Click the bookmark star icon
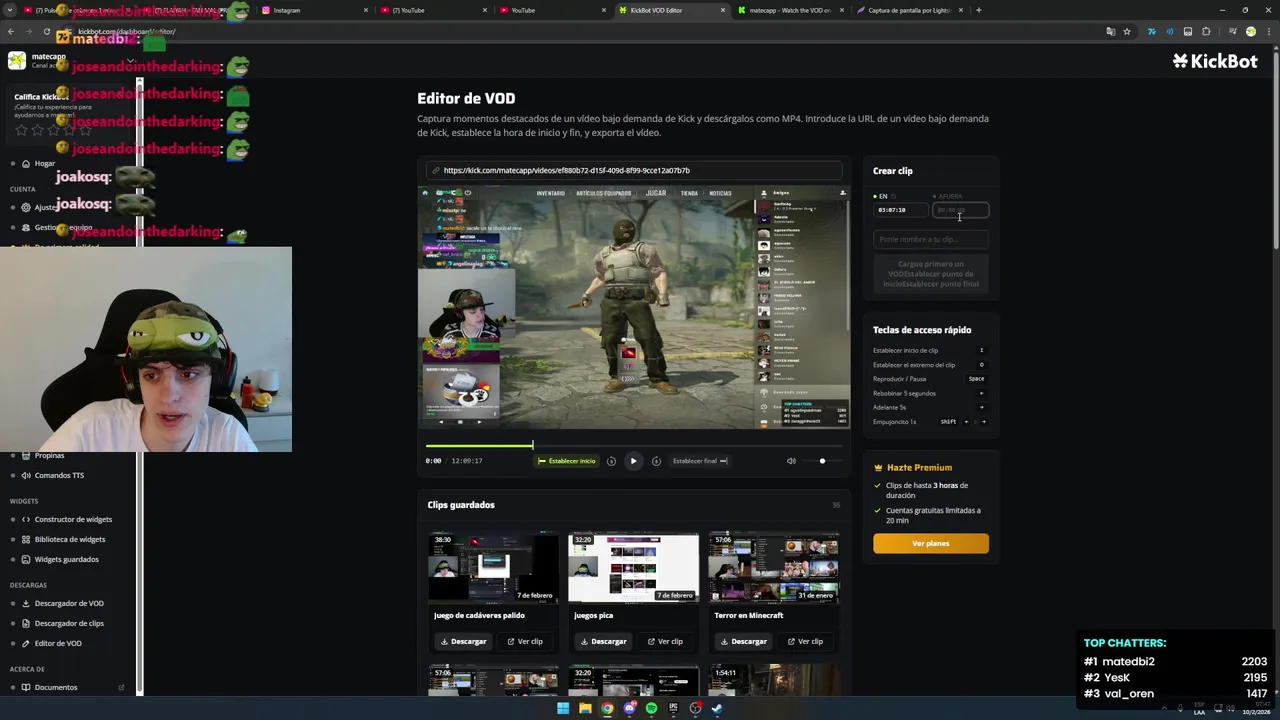This screenshot has height=720, width=1280. pos(1127,31)
